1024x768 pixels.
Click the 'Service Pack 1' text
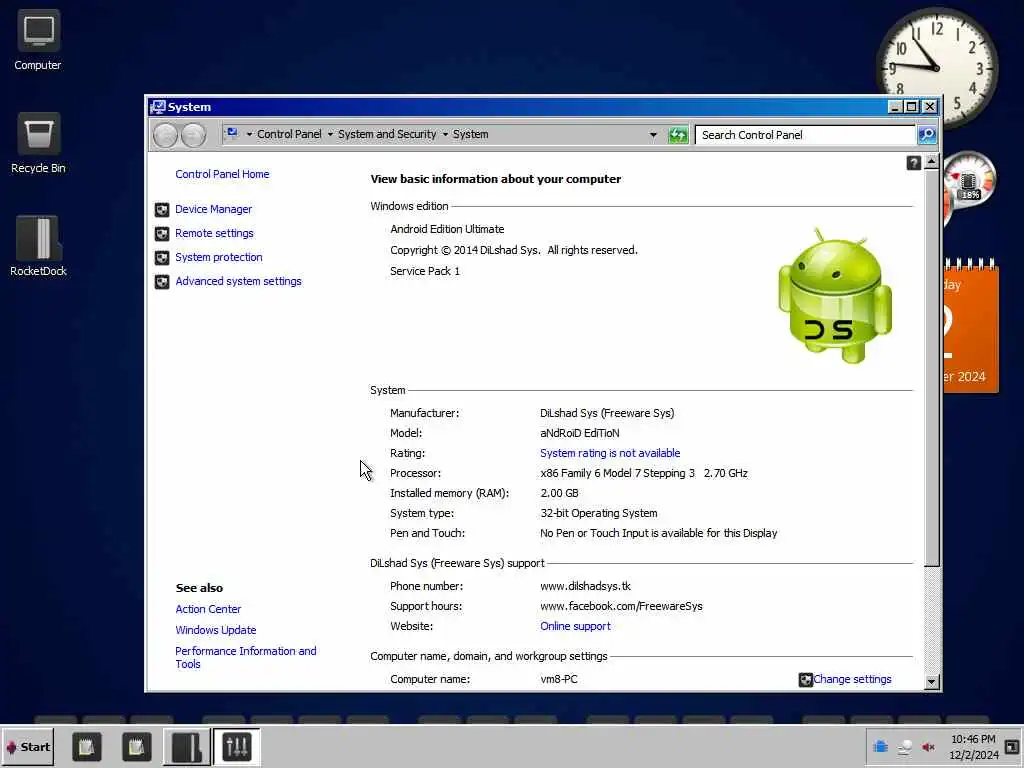(425, 271)
